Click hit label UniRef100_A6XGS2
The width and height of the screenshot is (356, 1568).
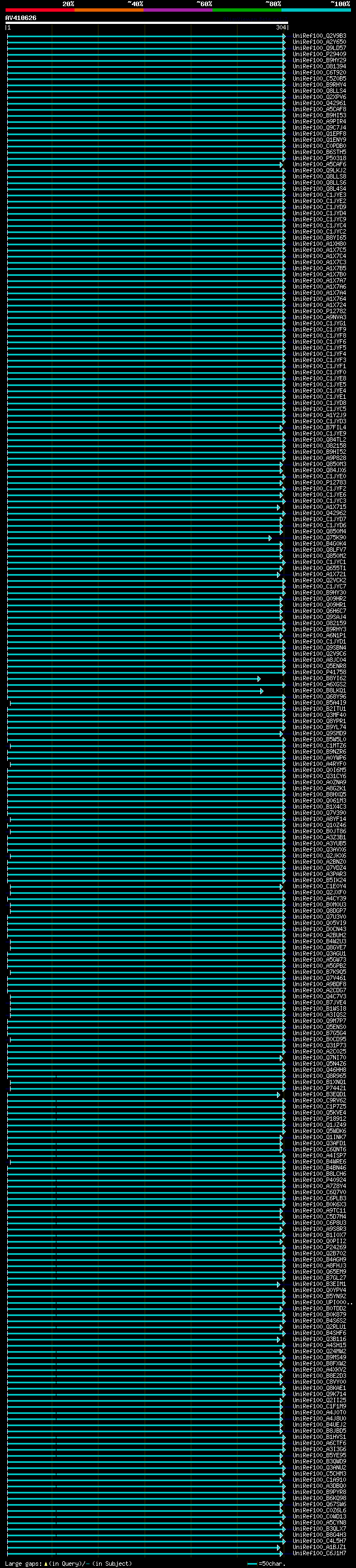point(319,684)
